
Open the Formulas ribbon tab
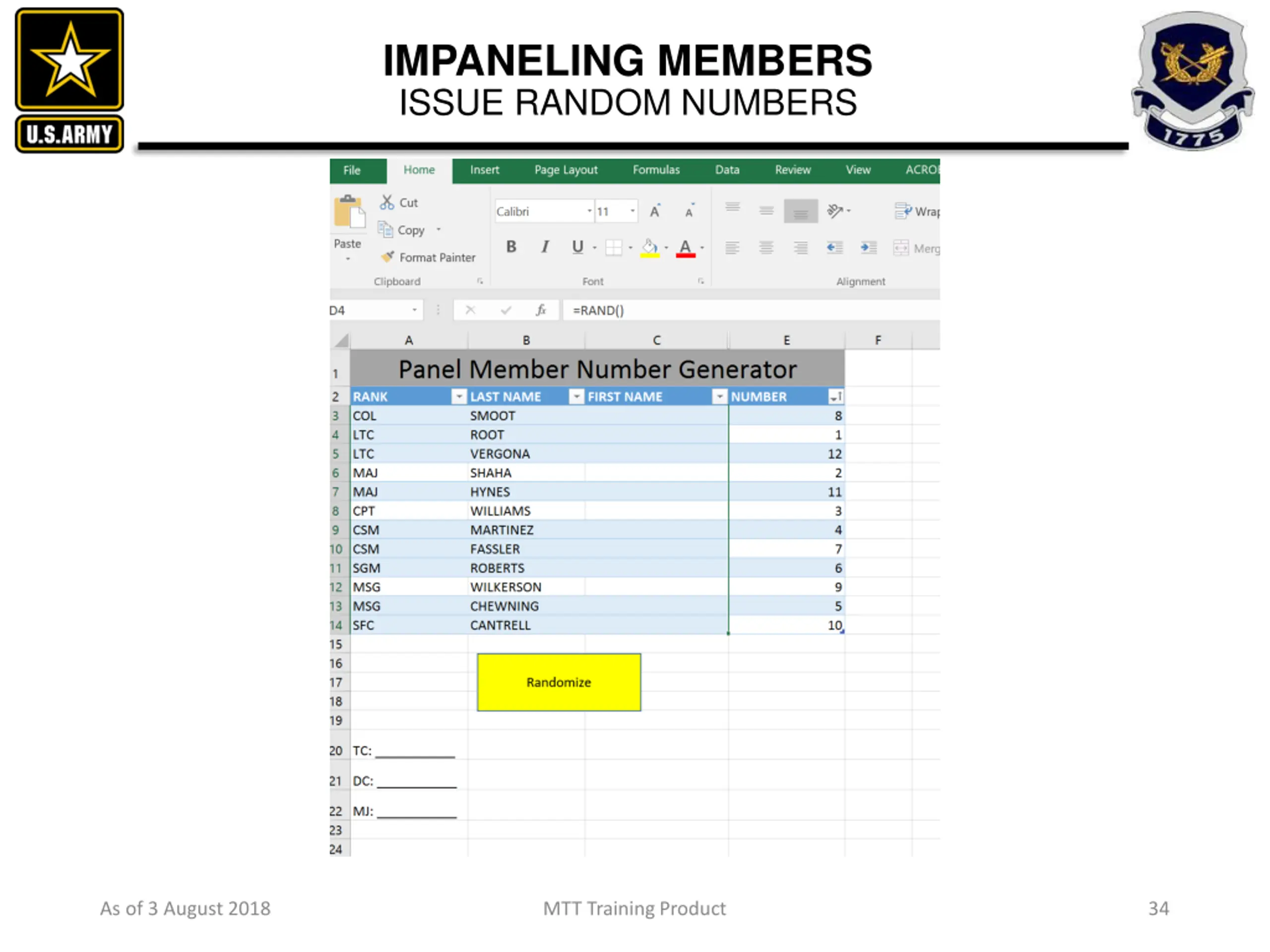656,170
